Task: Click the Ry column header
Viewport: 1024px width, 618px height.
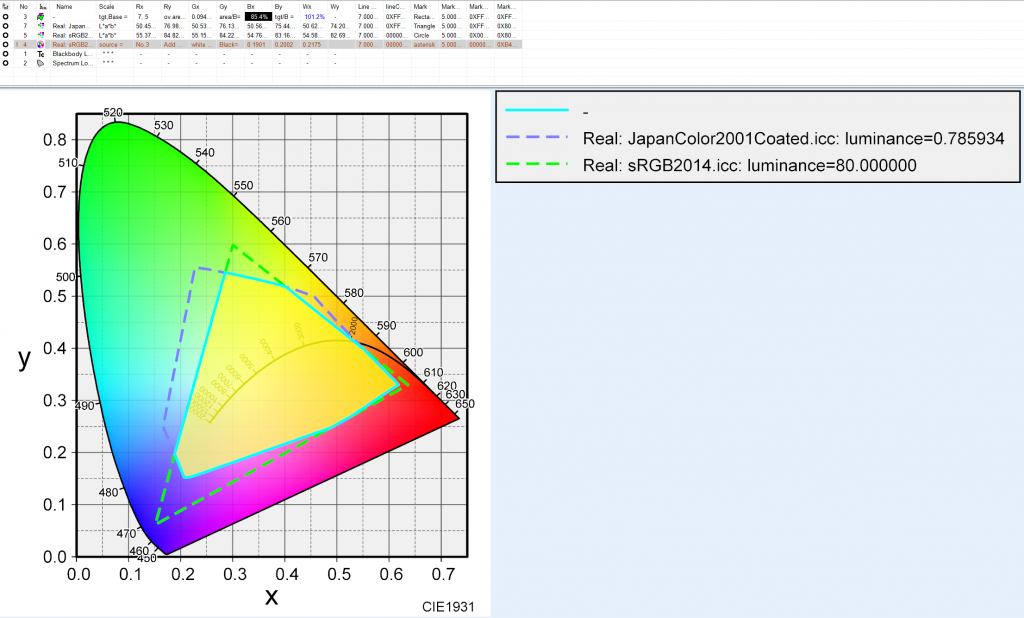Action: pyautogui.click(x=168, y=7)
